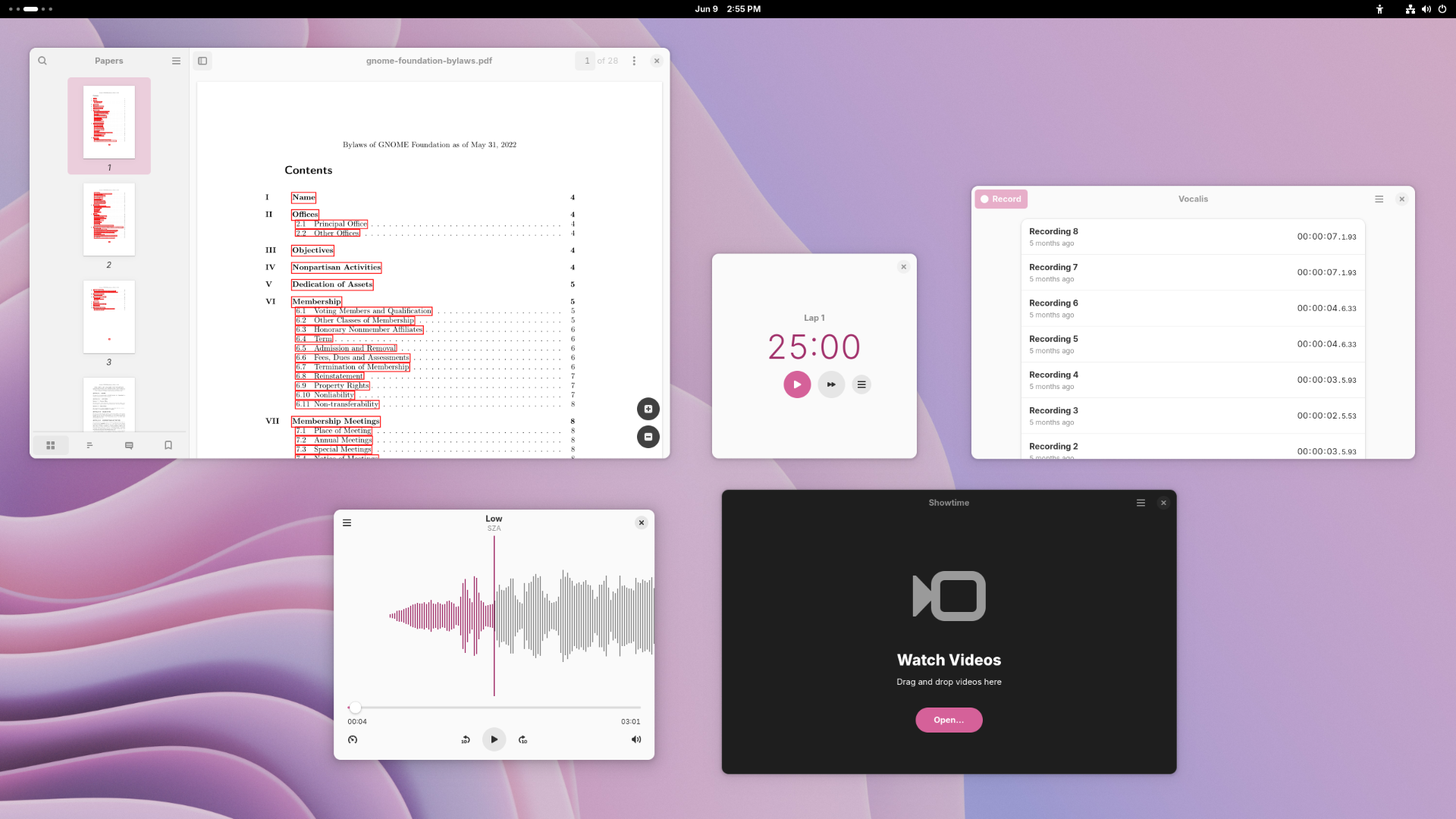Open Vocalis hamburger menu
Viewport: 1456px width, 819px height.
click(1379, 199)
